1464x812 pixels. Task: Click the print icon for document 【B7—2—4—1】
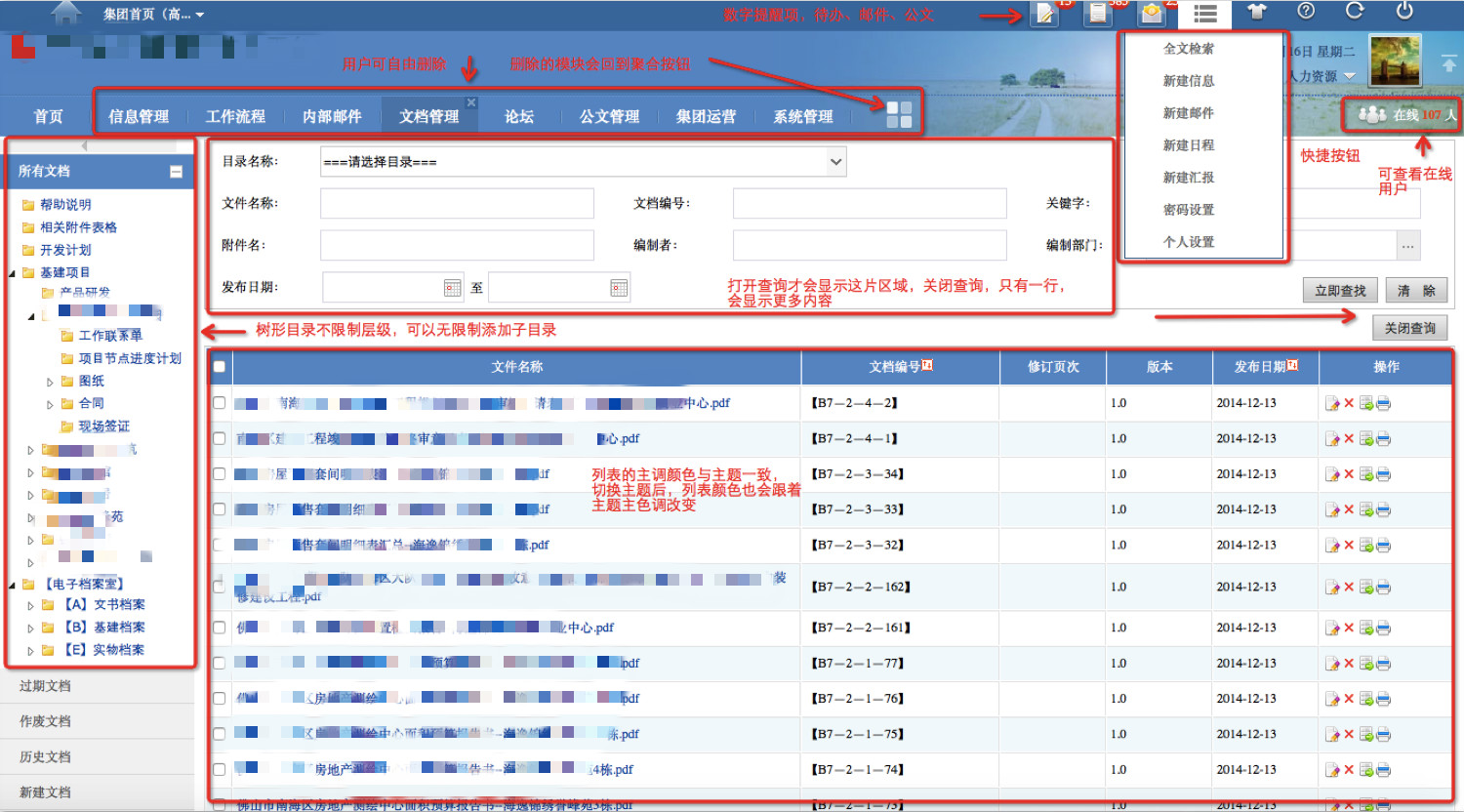tap(1383, 439)
